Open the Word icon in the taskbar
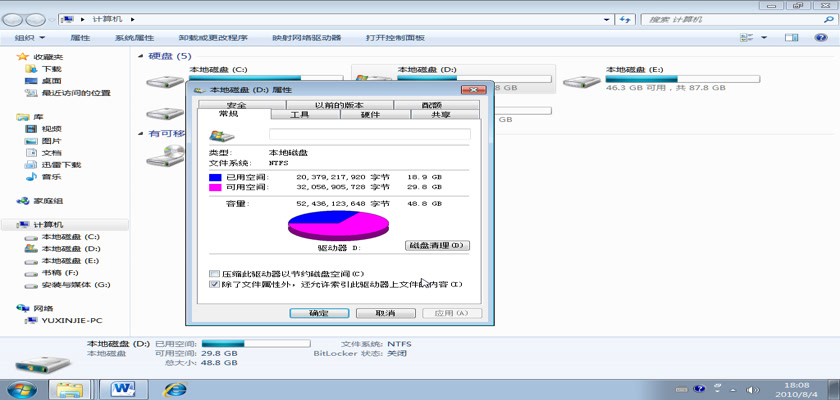840x400 pixels. (x=124, y=387)
